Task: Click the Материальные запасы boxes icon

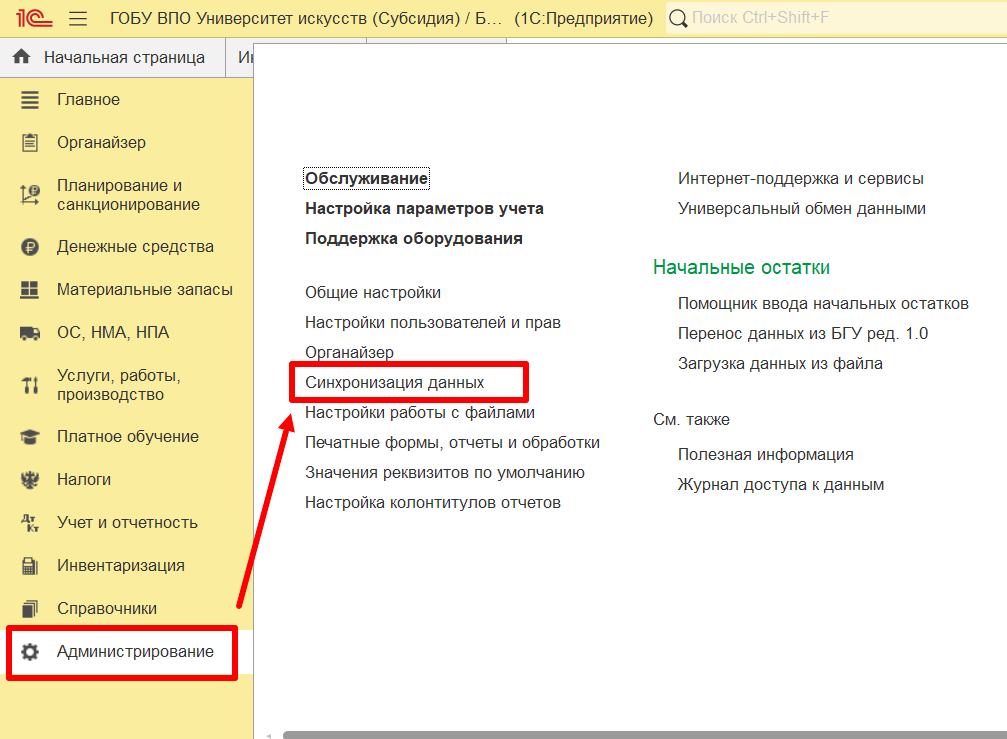Action: pyautogui.click(x=30, y=290)
